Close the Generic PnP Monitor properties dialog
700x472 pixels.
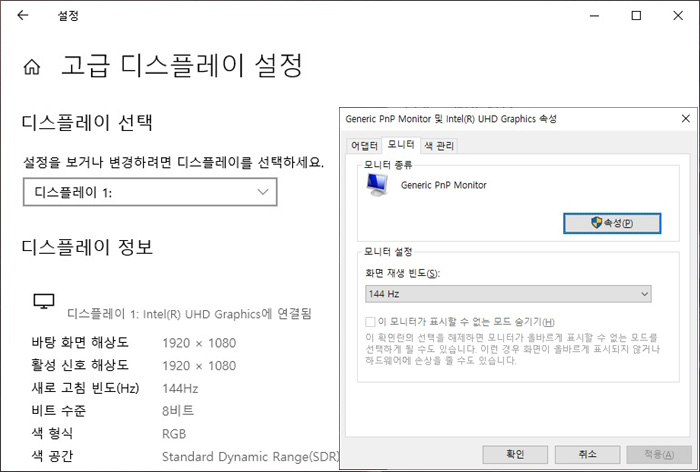[686, 119]
